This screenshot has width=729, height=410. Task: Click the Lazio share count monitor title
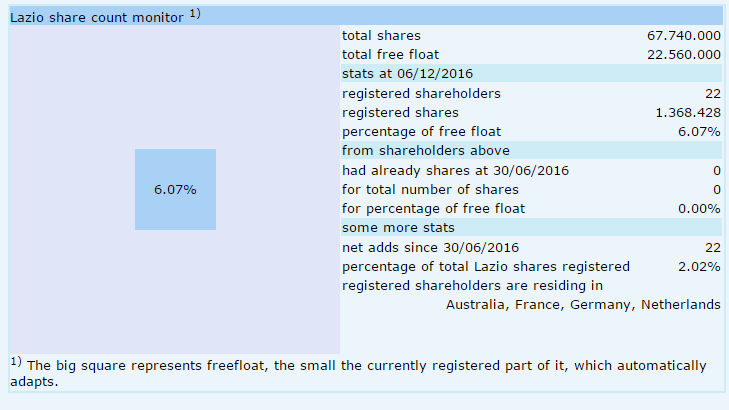tap(96, 18)
